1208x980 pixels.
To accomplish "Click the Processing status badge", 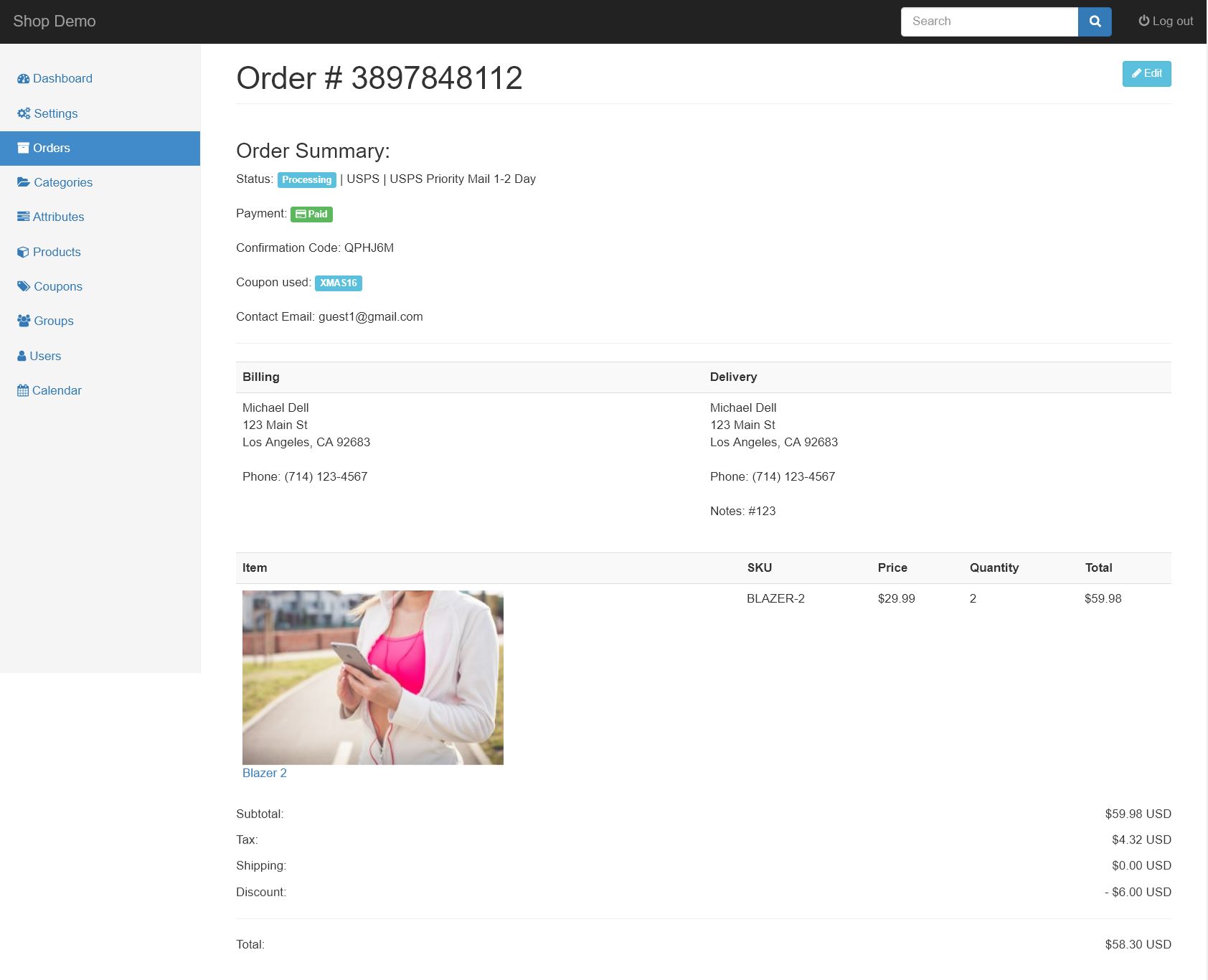I will (x=306, y=179).
